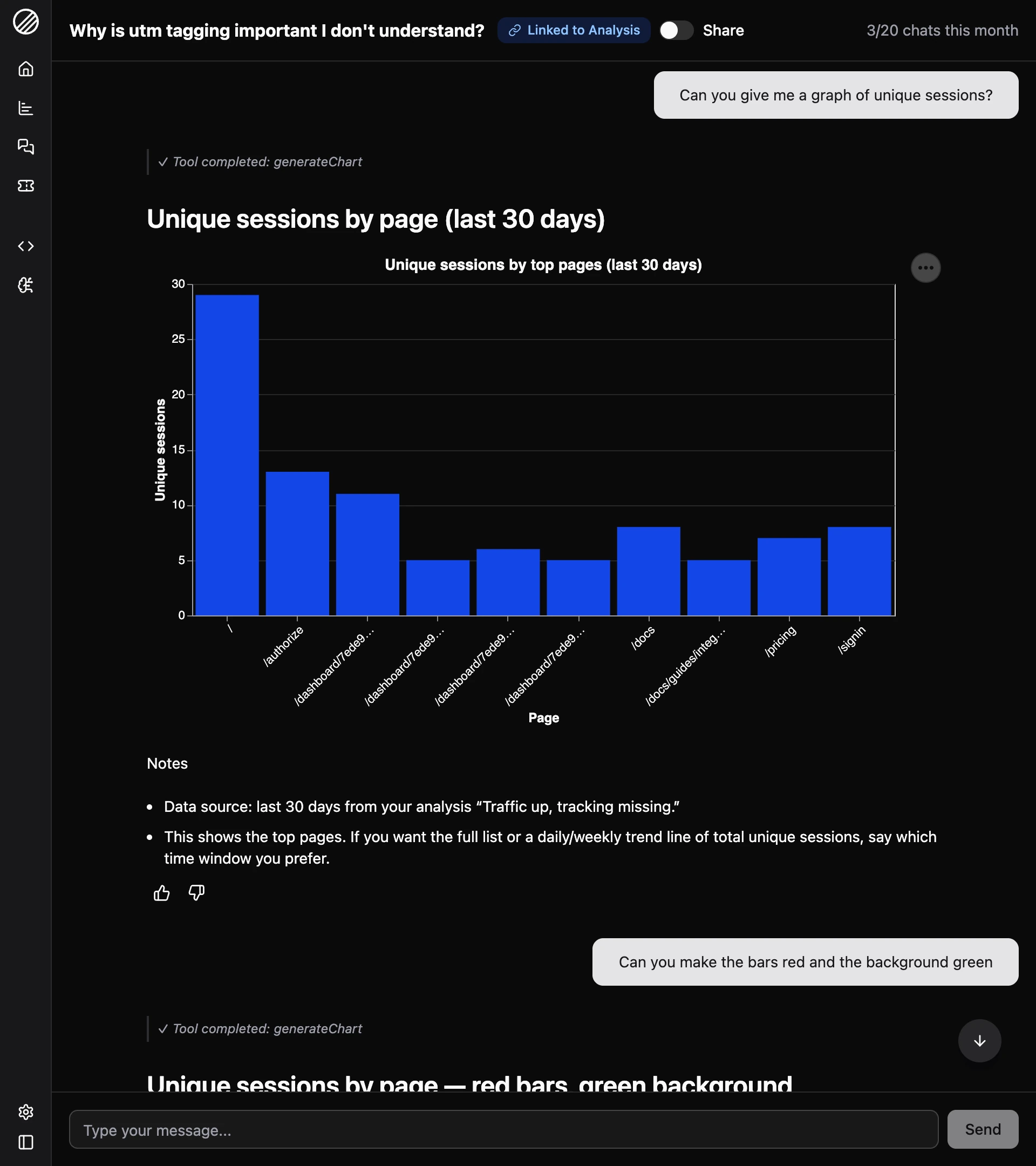Open the chart options ellipsis menu
1036x1166 pixels.
pyautogui.click(x=925, y=268)
